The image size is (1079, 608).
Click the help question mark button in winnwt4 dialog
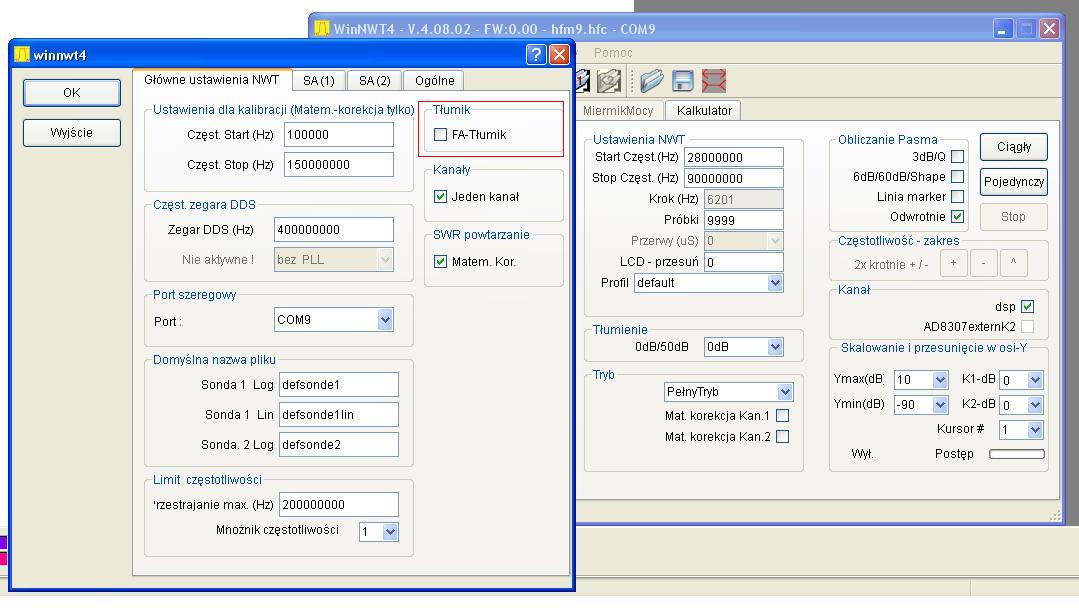click(537, 55)
